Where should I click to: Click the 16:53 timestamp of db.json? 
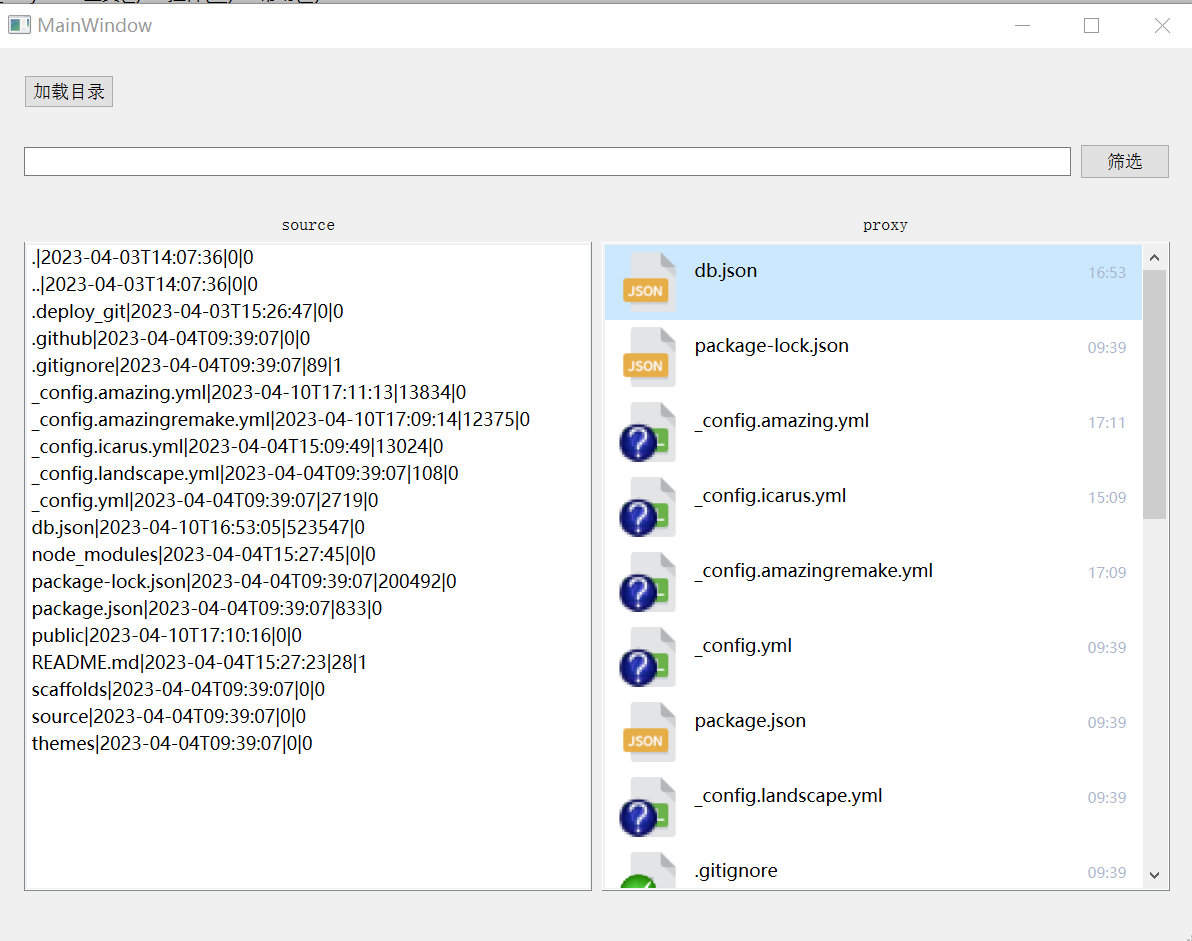[1106, 273]
